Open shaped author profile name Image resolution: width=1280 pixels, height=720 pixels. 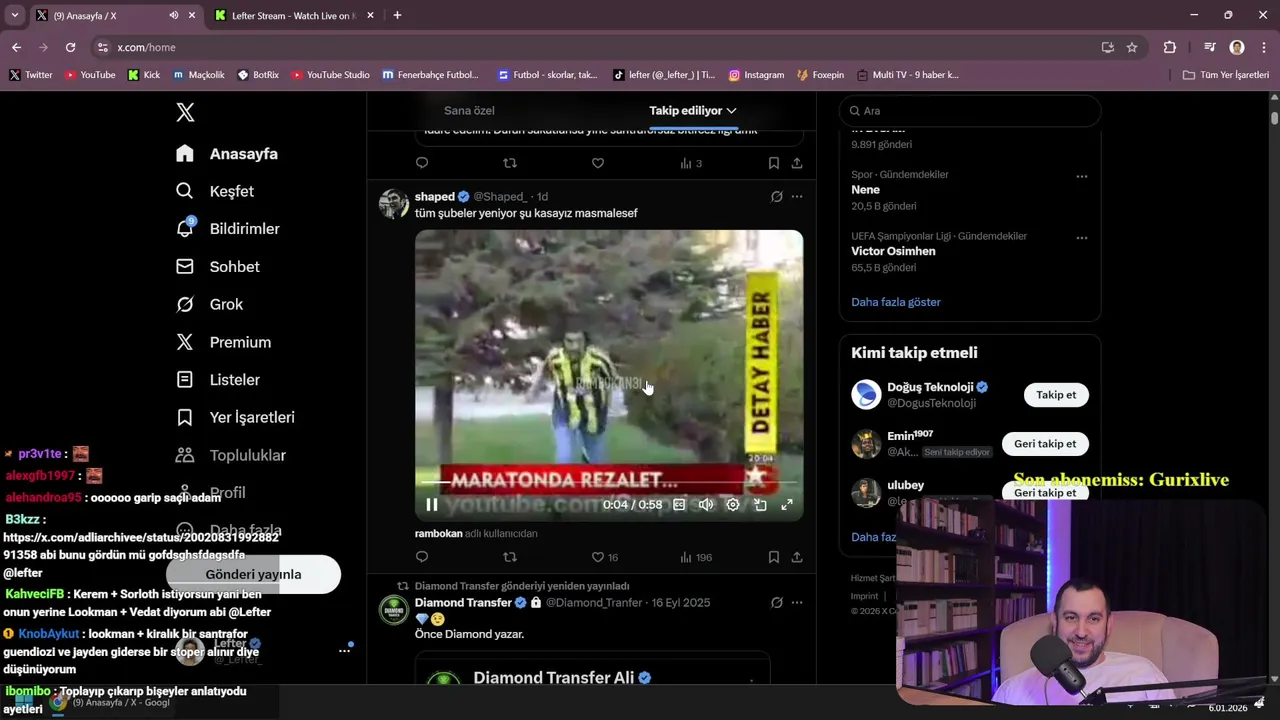click(x=435, y=197)
